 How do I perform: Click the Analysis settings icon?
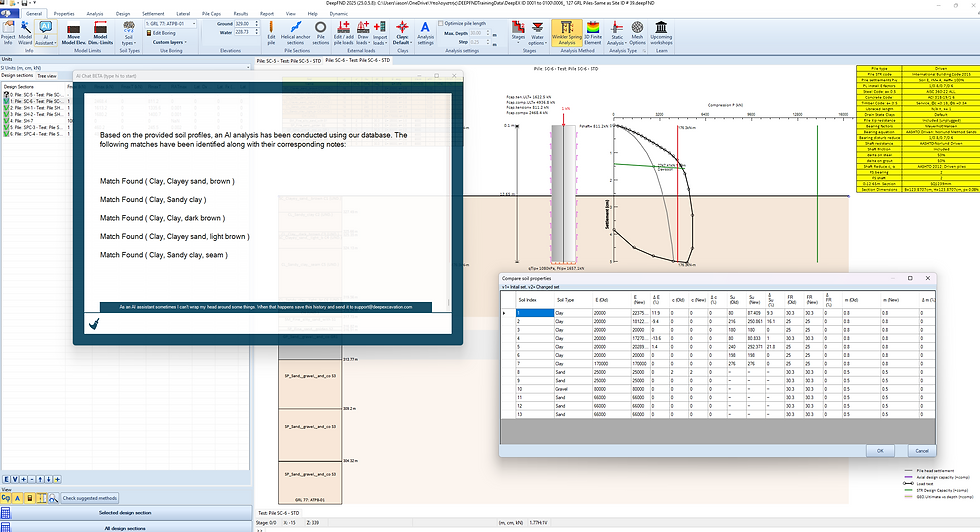pos(425,33)
